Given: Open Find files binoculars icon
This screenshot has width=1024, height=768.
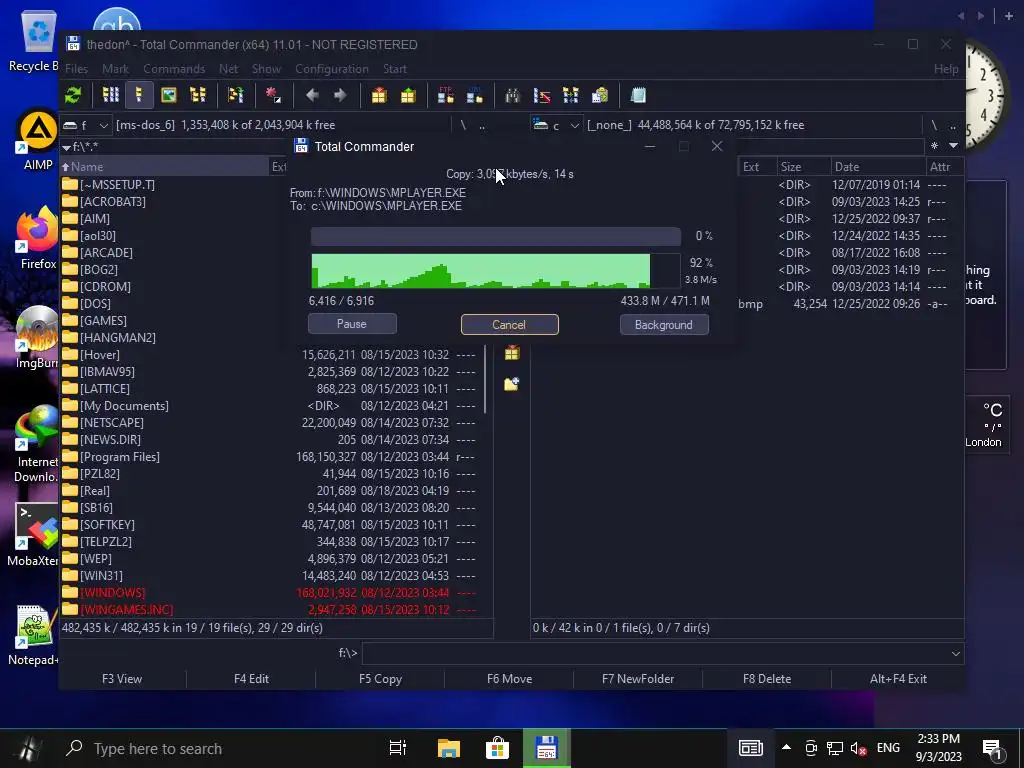Looking at the screenshot, I should 513,95.
